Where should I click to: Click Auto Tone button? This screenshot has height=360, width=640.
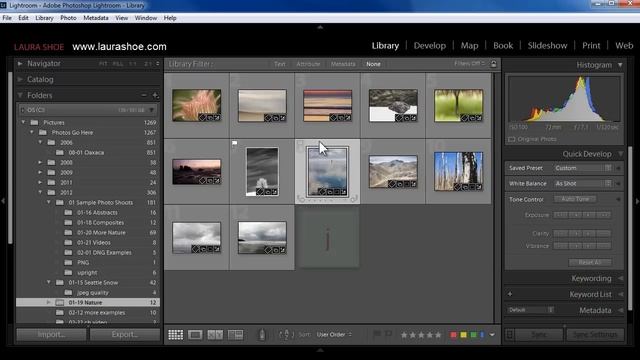point(575,199)
